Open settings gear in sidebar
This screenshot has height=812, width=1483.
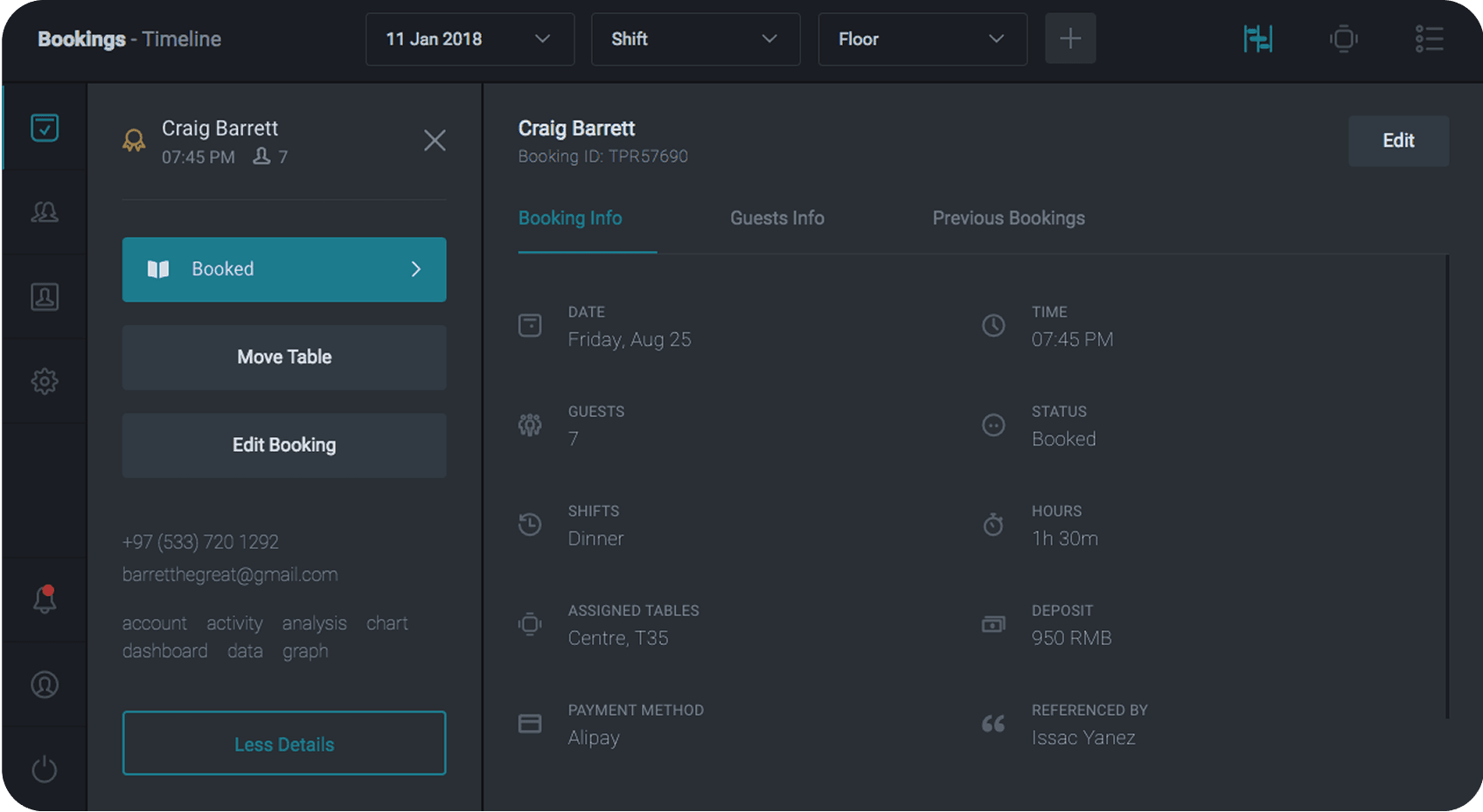point(45,381)
